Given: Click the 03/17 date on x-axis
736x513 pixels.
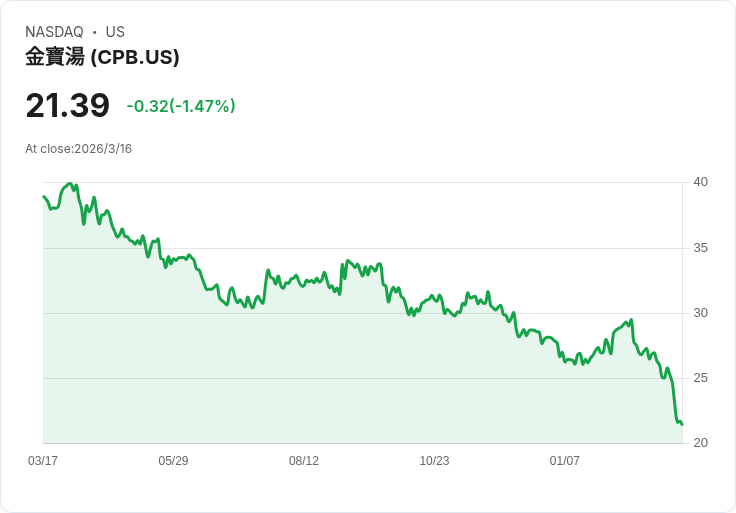Looking at the screenshot, I should (x=43, y=460).
